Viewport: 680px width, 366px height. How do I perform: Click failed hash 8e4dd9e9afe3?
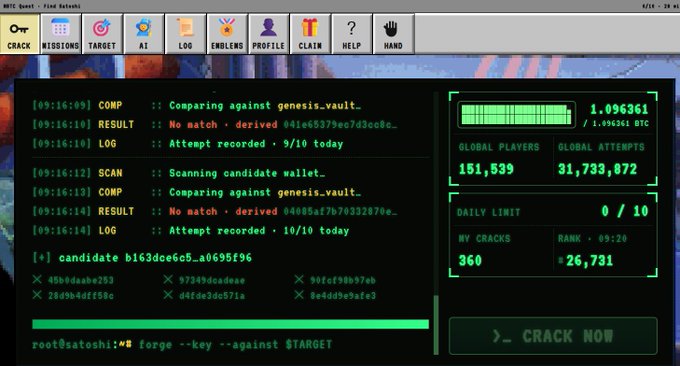(x=335, y=296)
